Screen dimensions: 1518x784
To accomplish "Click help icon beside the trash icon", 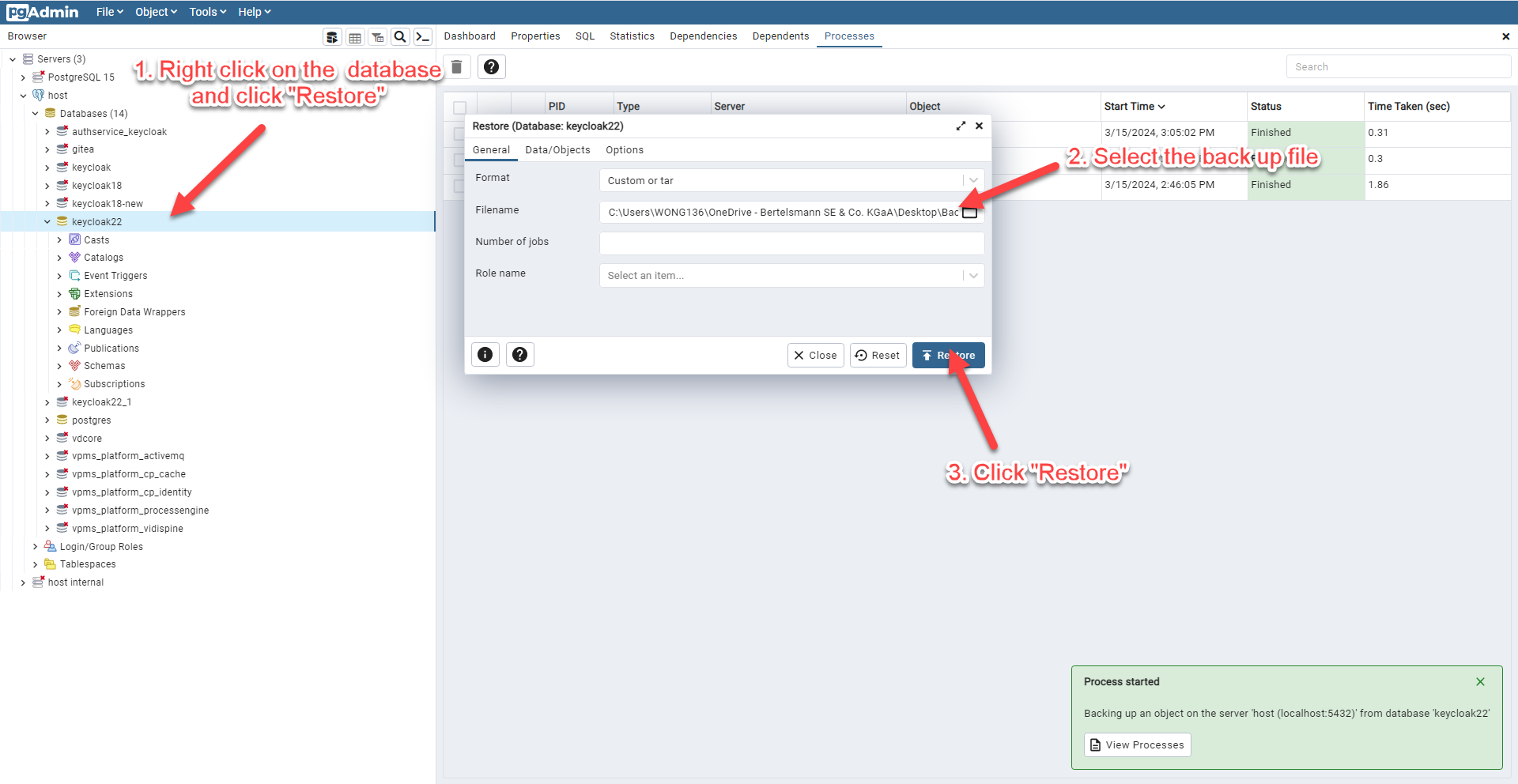I will coord(491,67).
